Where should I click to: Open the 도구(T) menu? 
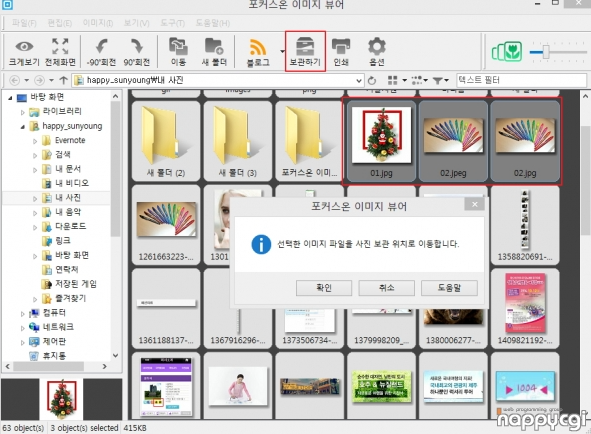pos(172,23)
